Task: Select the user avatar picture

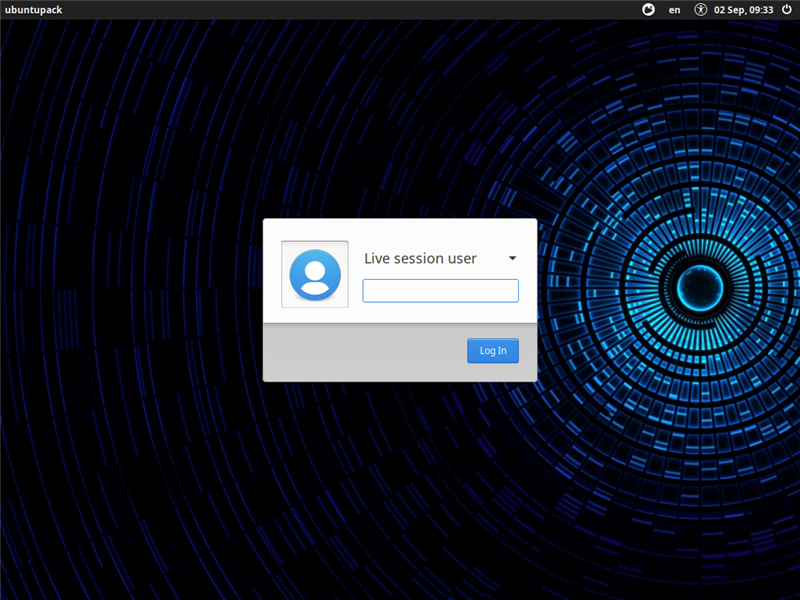Action: tap(315, 274)
